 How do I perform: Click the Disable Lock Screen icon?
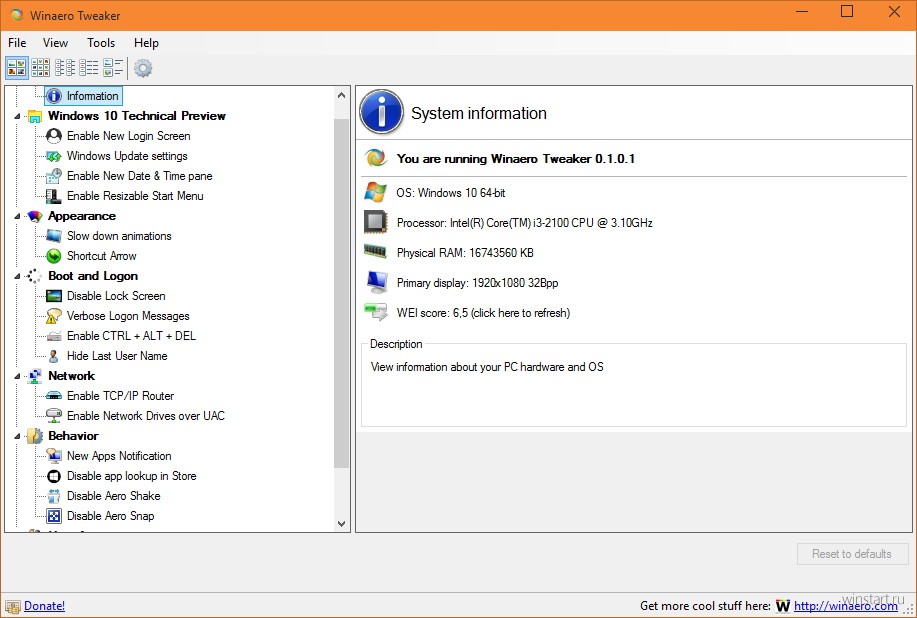pyautogui.click(x=54, y=296)
